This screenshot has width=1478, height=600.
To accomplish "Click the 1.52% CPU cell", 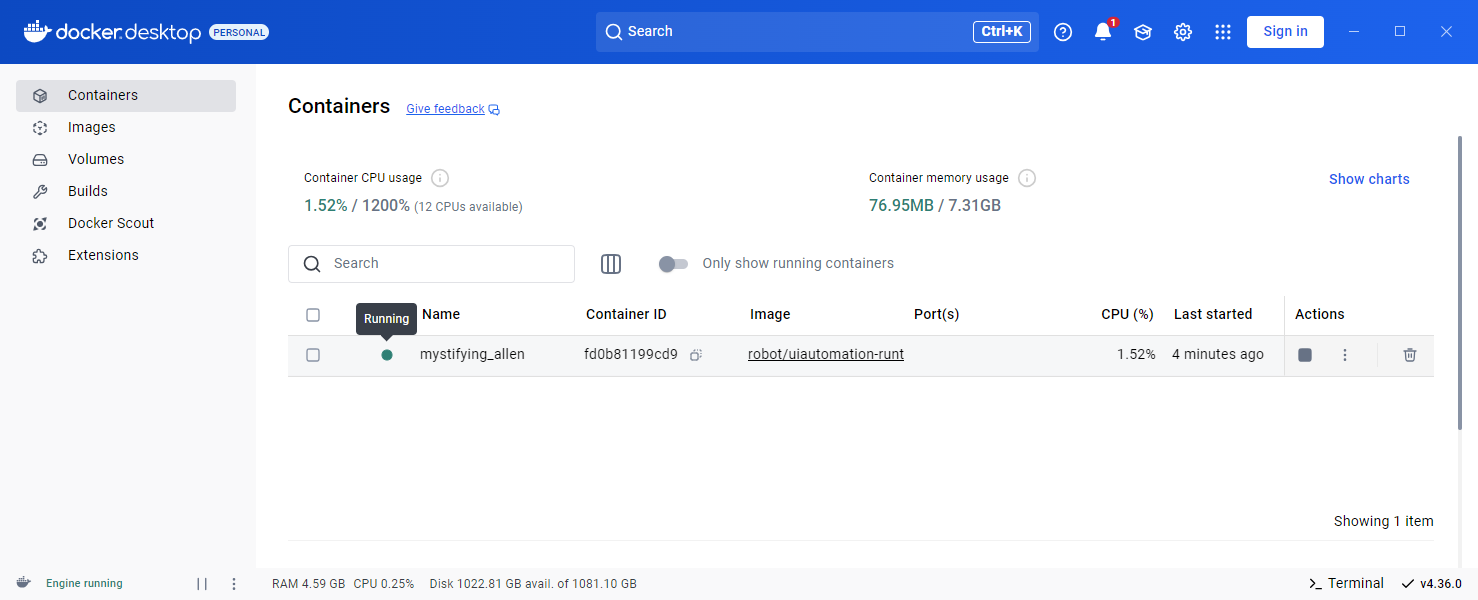I will click(1137, 354).
